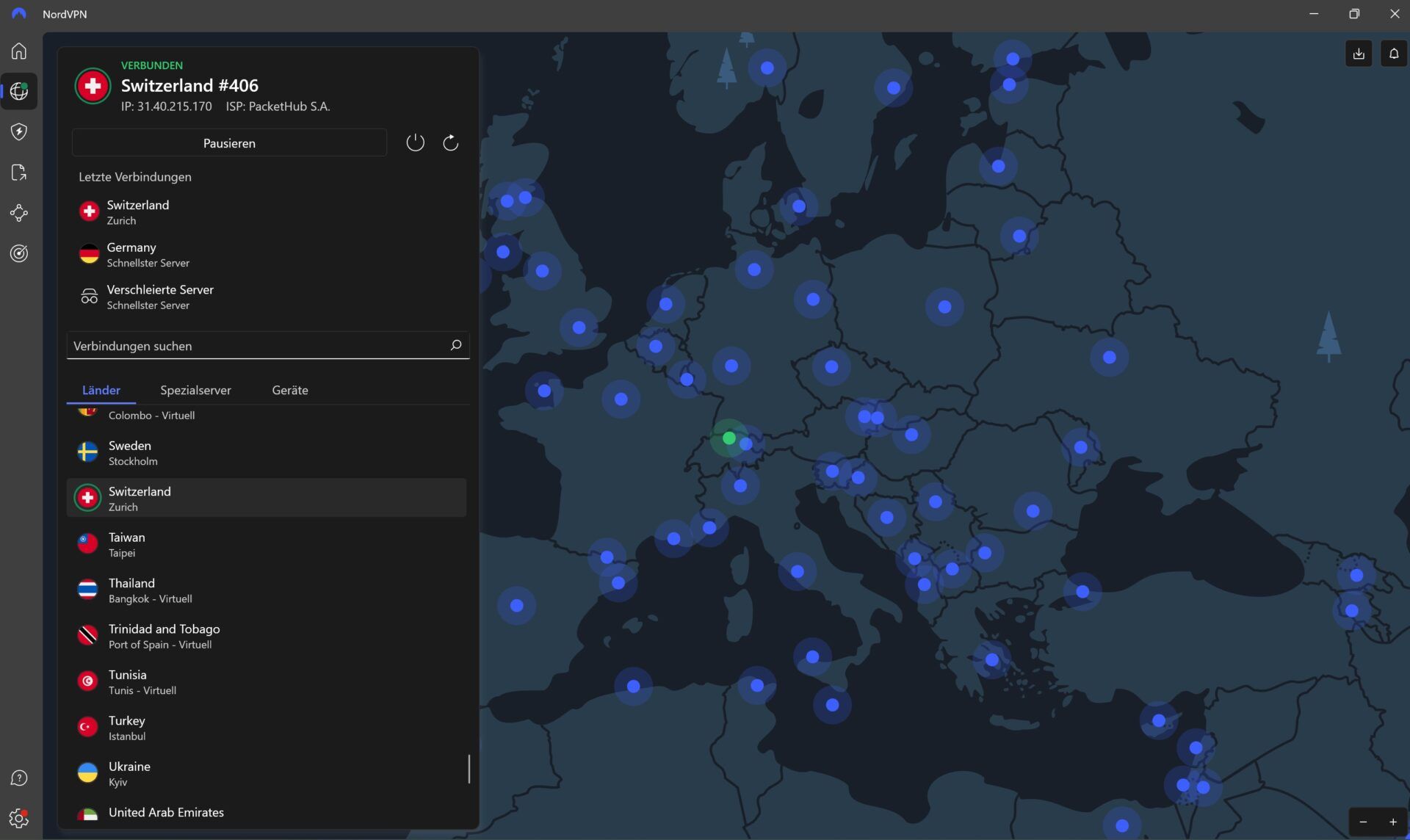Click the obfuscated servers glasses icon

tap(89, 297)
